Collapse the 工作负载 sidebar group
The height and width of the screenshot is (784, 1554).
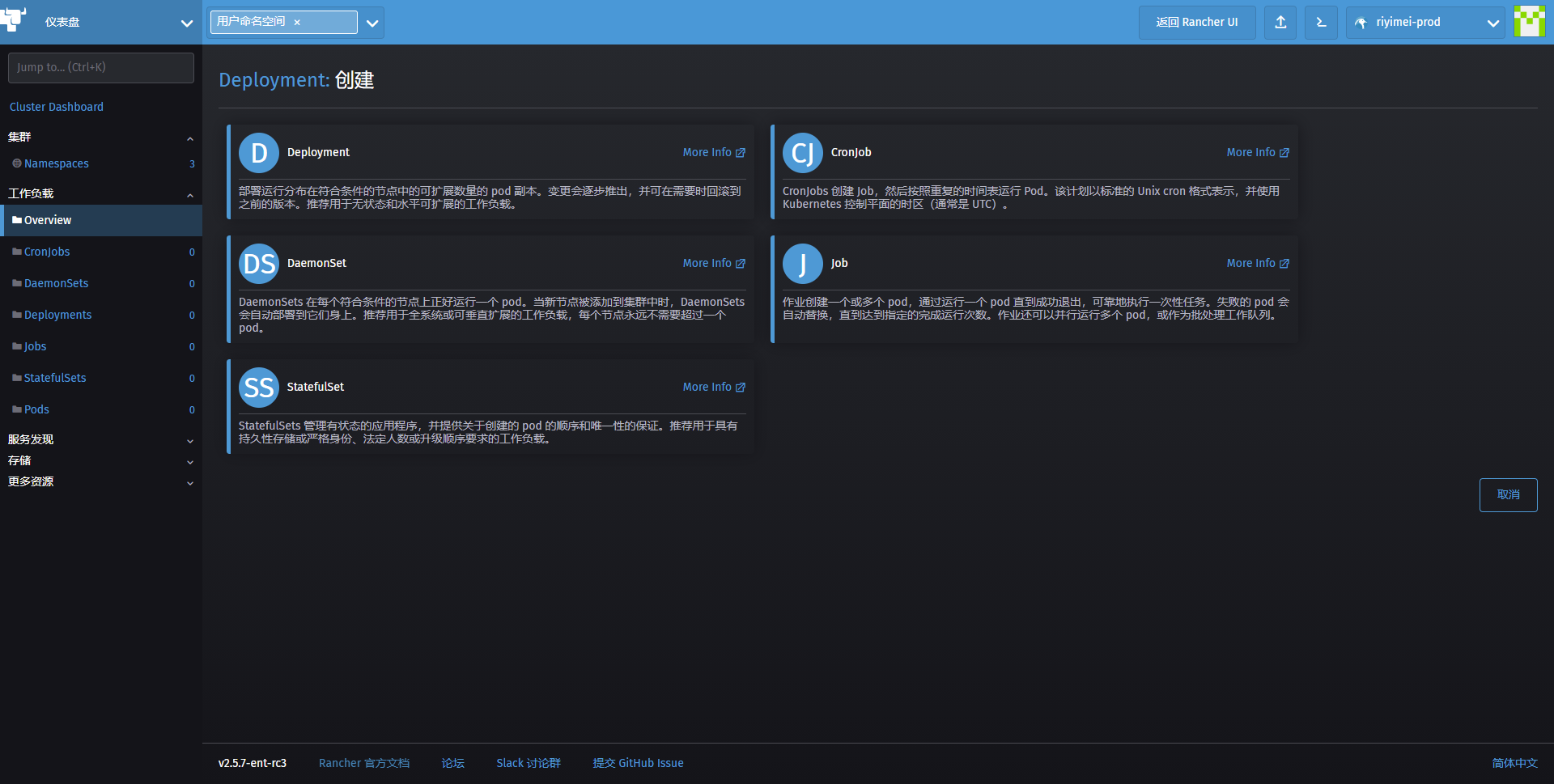[x=190, y=195]
